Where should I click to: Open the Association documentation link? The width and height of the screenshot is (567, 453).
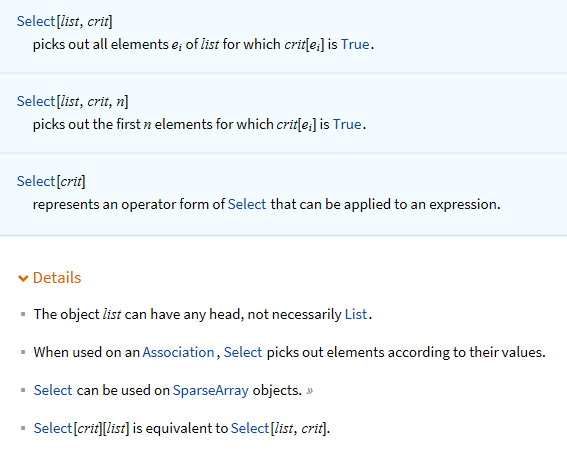click(178, 352)
